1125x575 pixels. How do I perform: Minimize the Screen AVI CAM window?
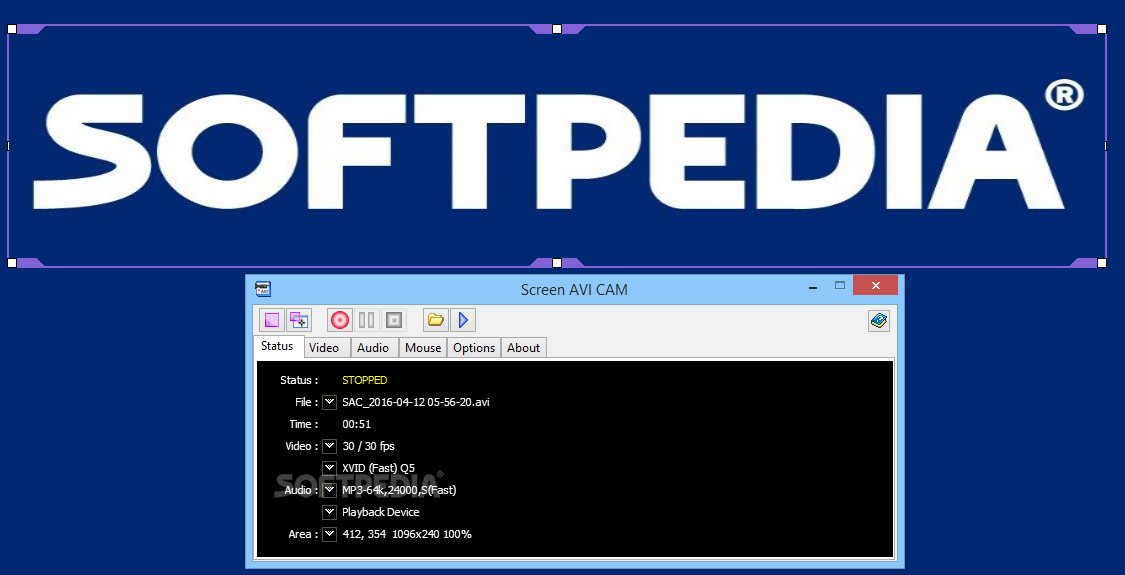point(813,286)
